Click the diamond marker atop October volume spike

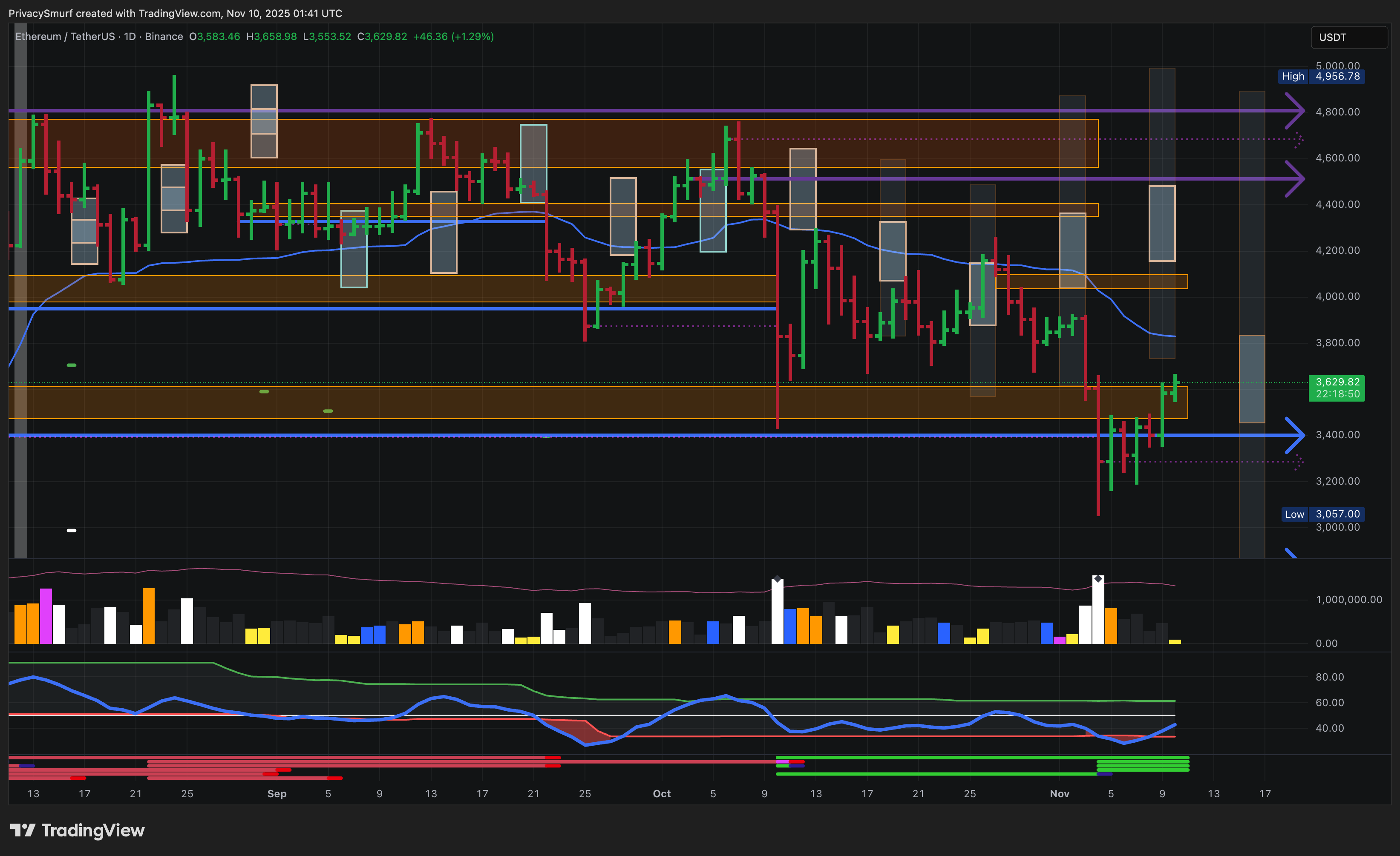(x=777, y=579)
